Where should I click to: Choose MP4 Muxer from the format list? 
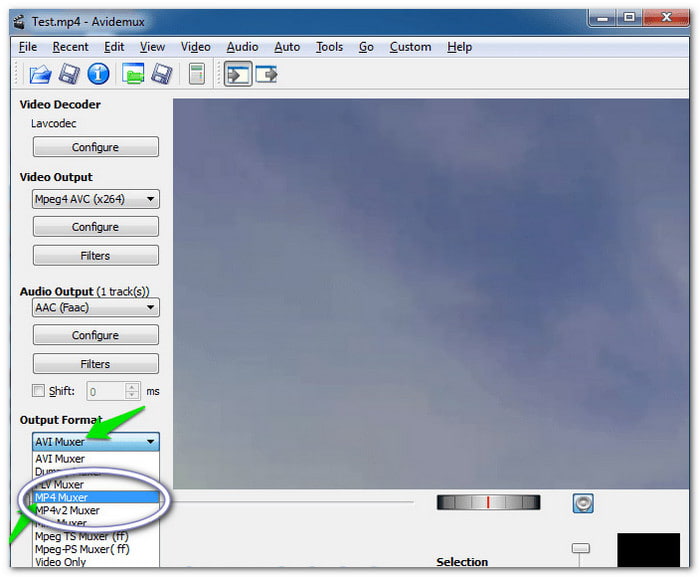pos(96,497)
